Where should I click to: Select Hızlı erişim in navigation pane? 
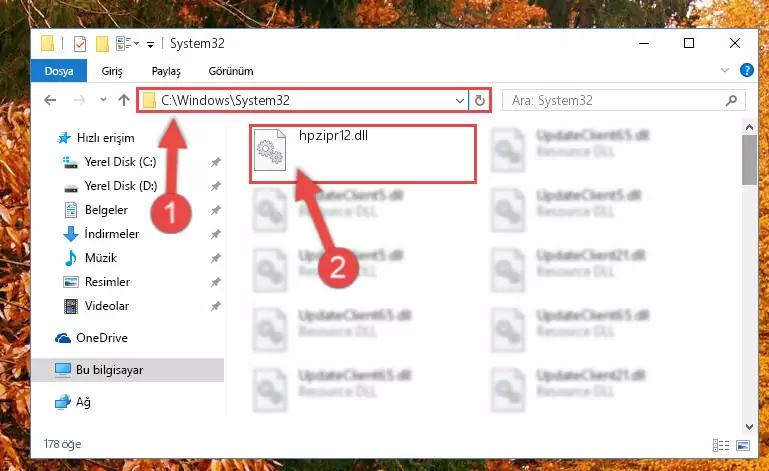pyautogui.click(x=105, y=138)
